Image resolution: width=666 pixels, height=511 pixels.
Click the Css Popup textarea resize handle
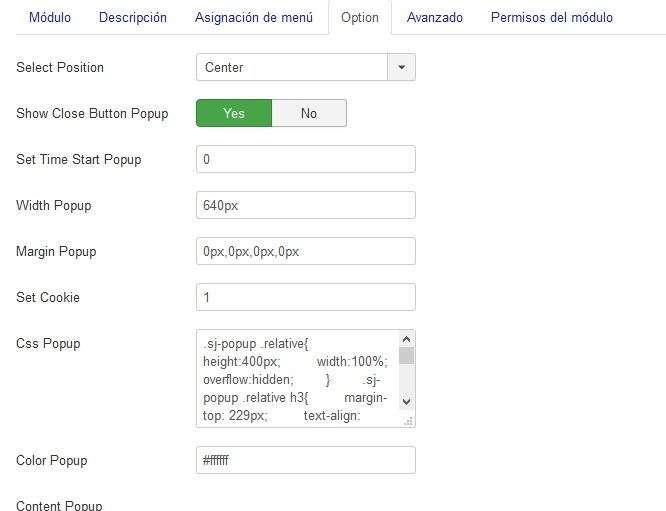tap(408, 421)
